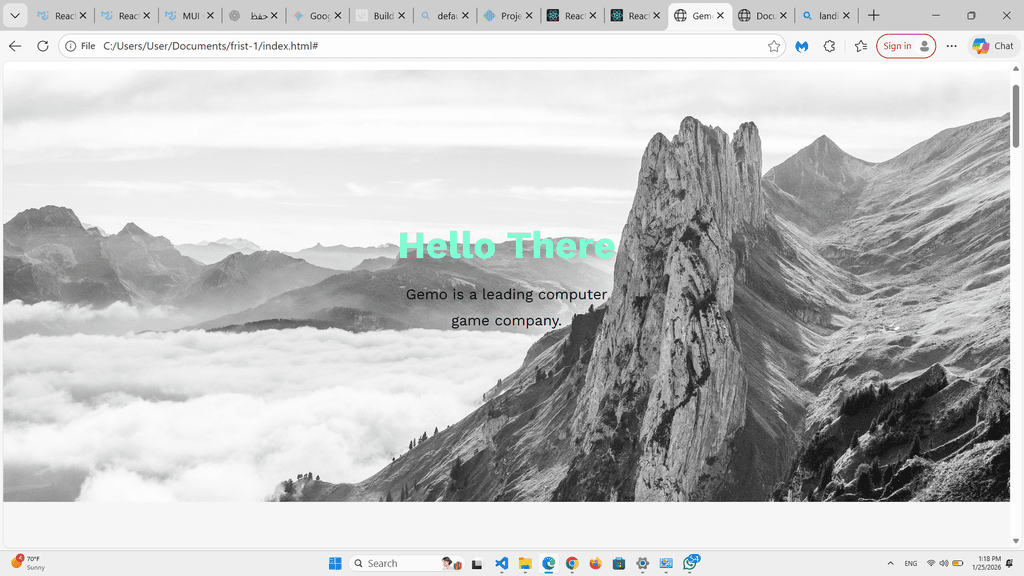This screenshot has width=1024, height=576.
Task: Refresh the page with reload icon
Action: (43, 46)
